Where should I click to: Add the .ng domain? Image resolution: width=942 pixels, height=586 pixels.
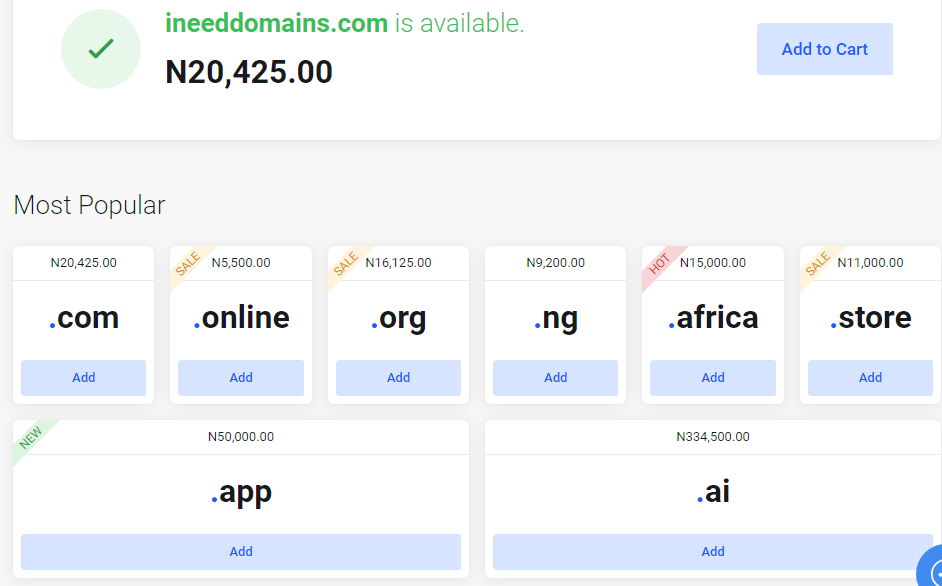pos(555,378)
